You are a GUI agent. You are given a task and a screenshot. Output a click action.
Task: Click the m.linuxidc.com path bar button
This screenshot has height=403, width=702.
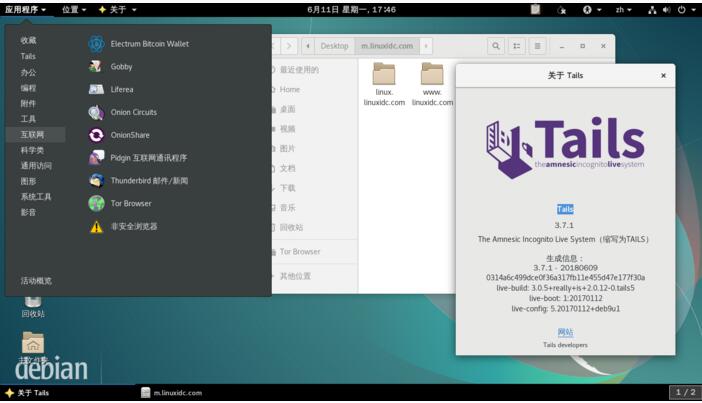pos(387,46)
